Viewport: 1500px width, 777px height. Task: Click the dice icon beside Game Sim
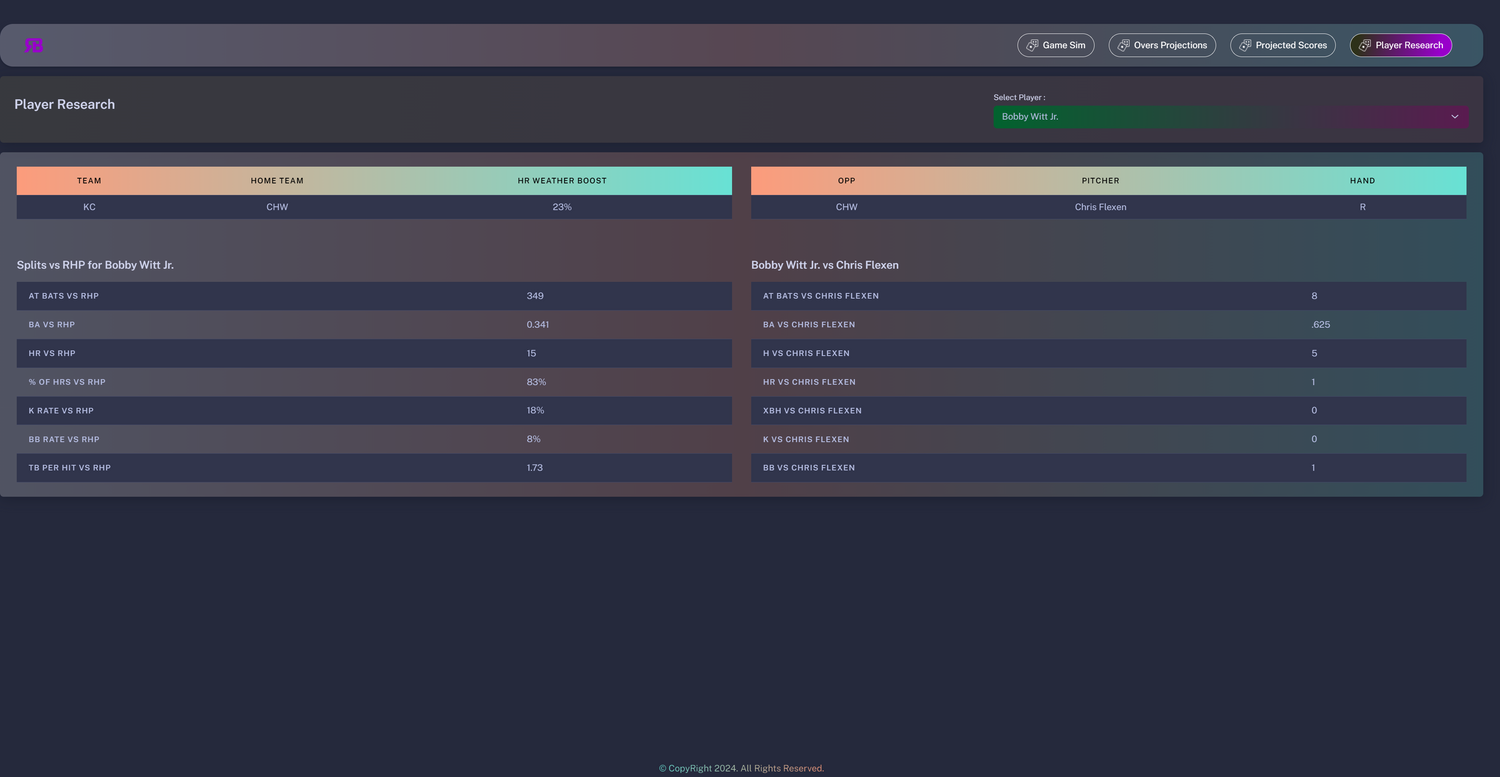coord(1032,45)
